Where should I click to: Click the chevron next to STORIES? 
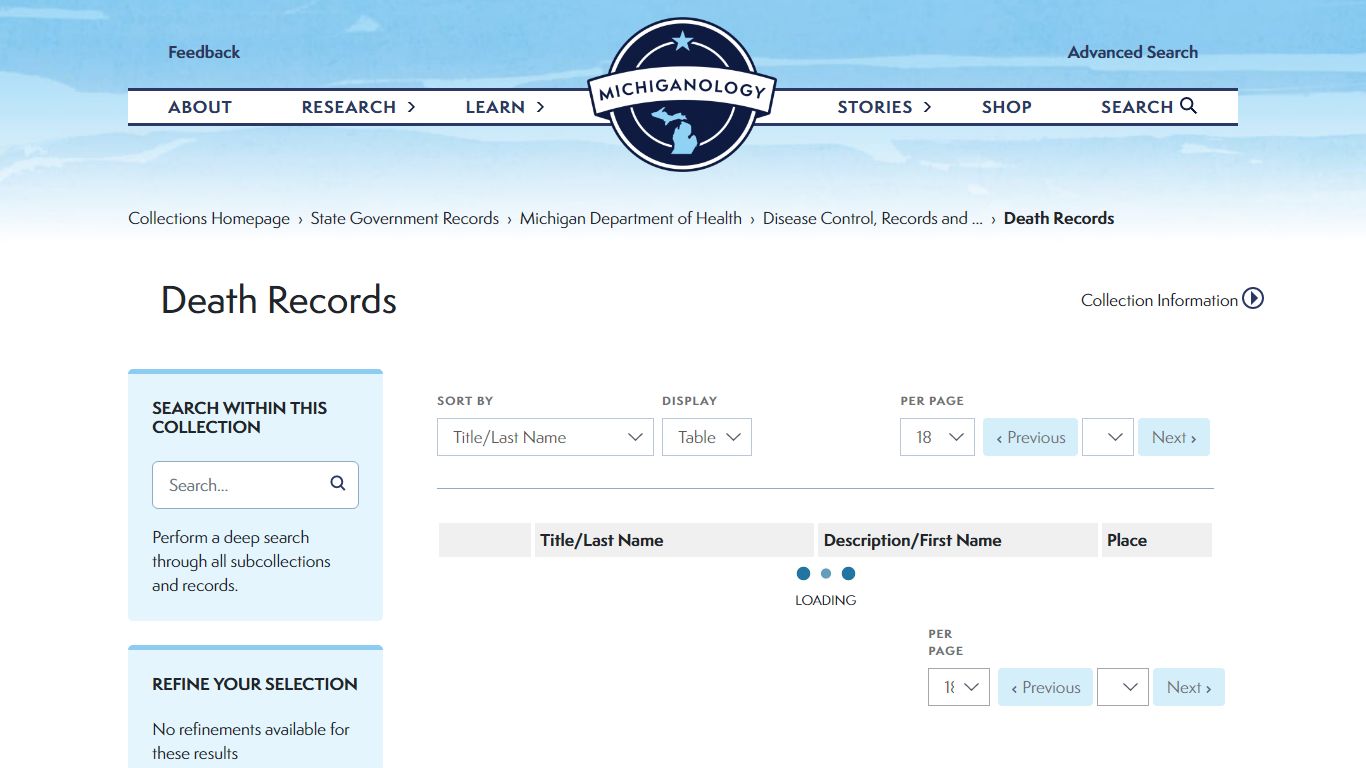pos(927,107)
